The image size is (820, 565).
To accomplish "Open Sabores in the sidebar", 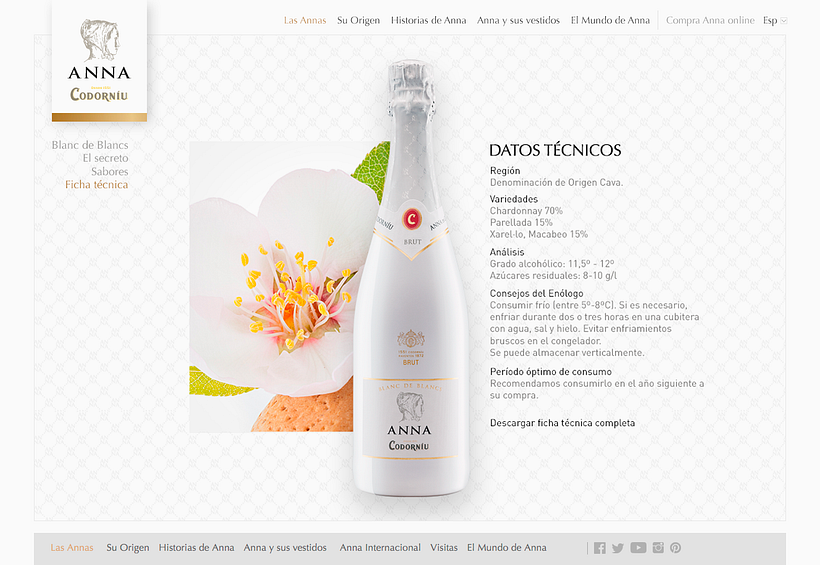I will point(109,172).
